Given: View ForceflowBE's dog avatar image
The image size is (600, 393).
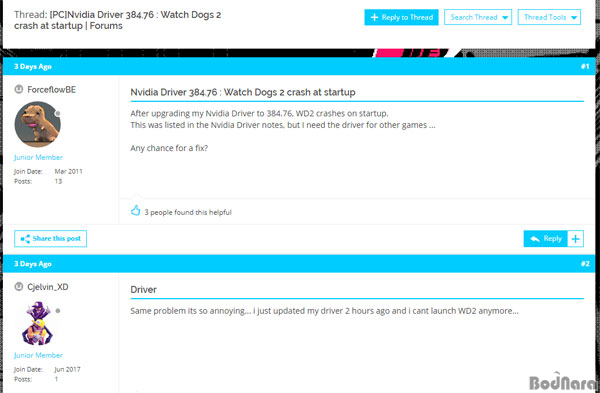Looking at the screenshot, I should [38, 124].
